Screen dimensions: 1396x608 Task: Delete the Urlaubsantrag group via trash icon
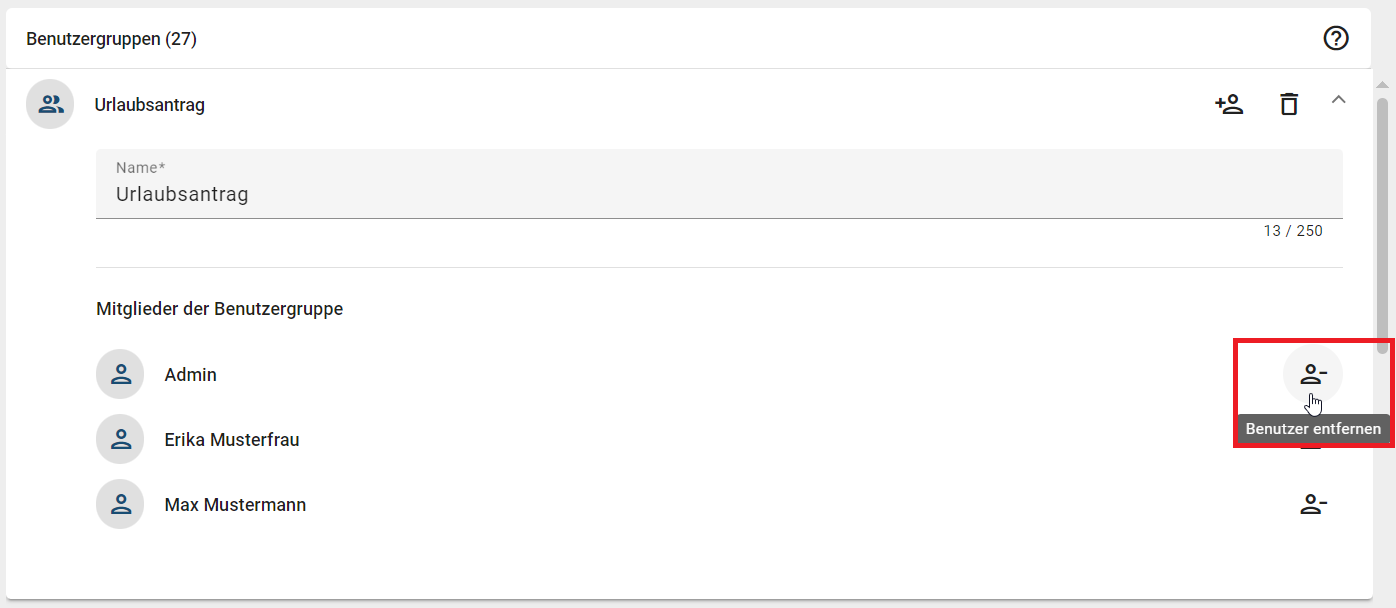pyautogui.click(x=1289, y=103)
